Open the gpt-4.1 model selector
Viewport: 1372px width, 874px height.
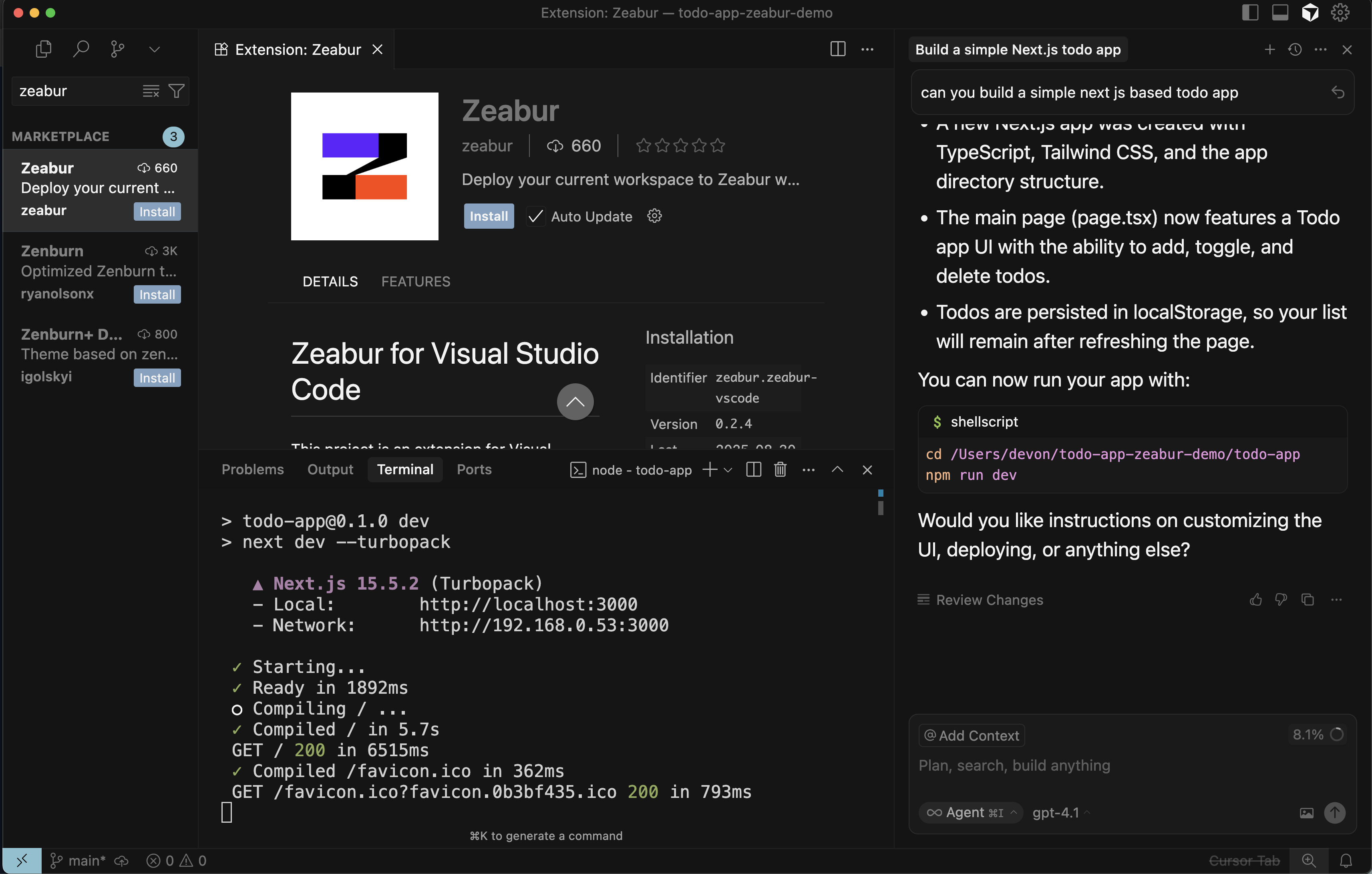click(x=1061, y=812)
